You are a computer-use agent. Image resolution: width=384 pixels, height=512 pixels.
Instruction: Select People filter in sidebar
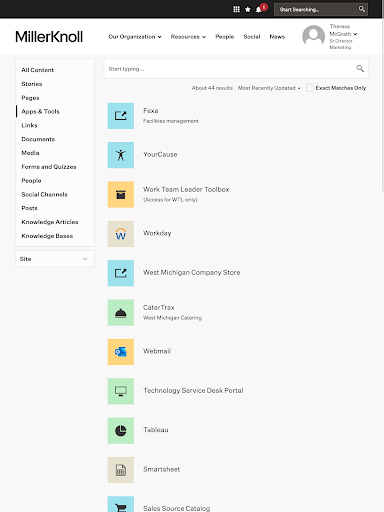click(31, 180)
